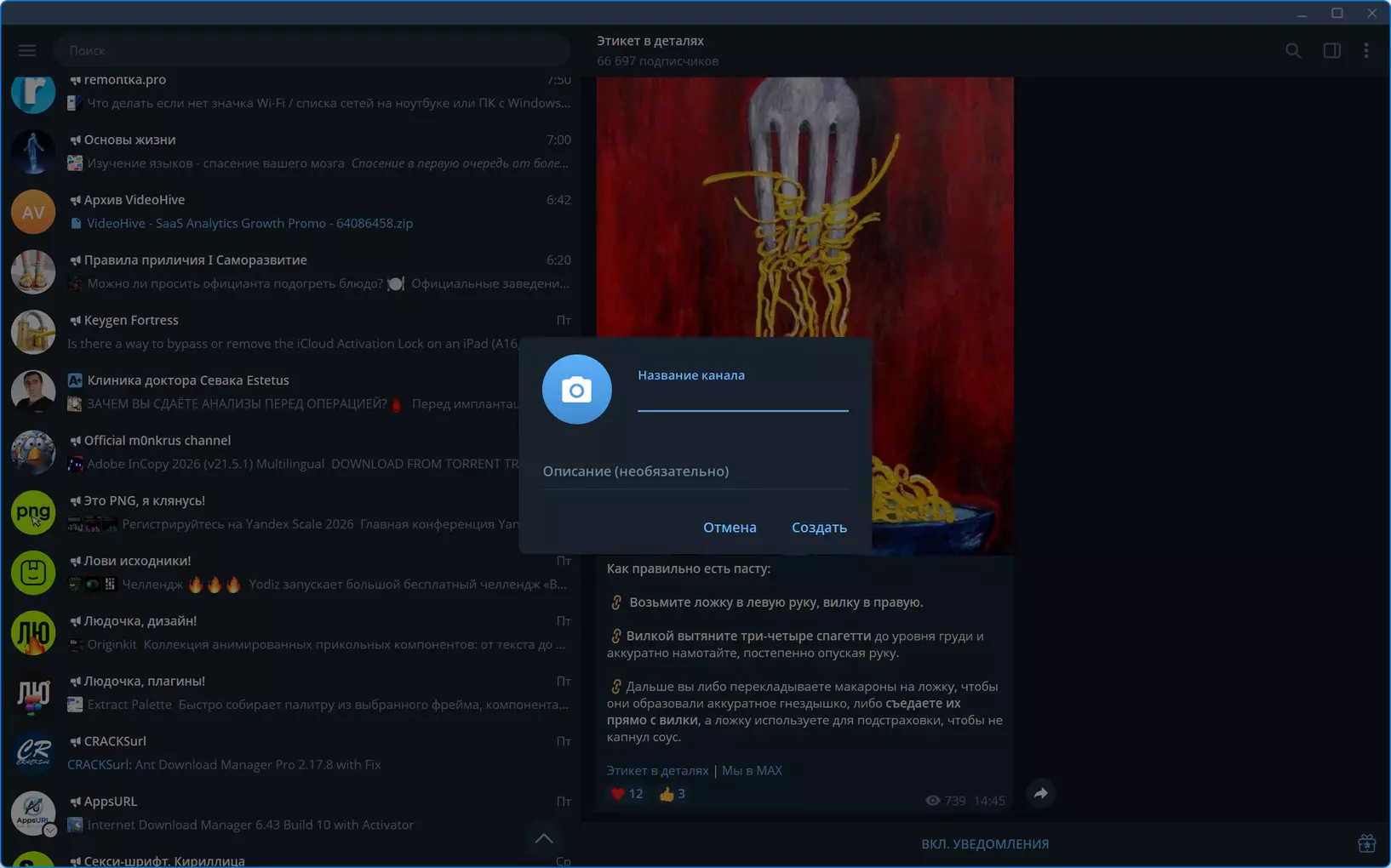Cancel the channel creation dialog
This screenshot has height=868, width=1391.
pyautogui.click(x=730, y=528)
